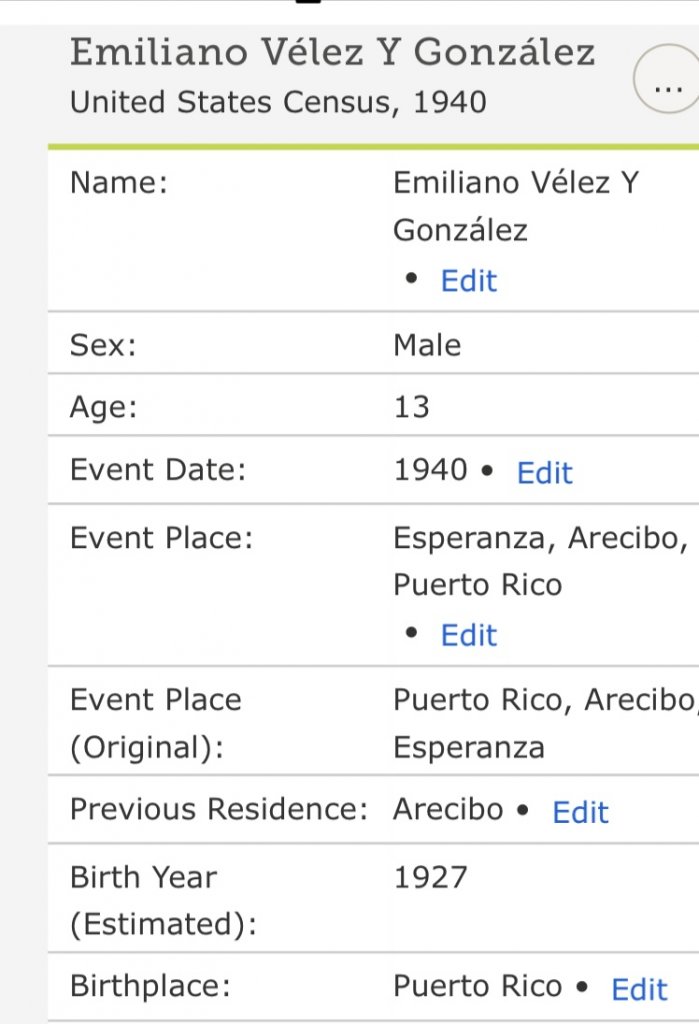The height and width of the screenshot is (1024, 699).
Task: Select the Name field value text
Action: (x=514, y=207)
